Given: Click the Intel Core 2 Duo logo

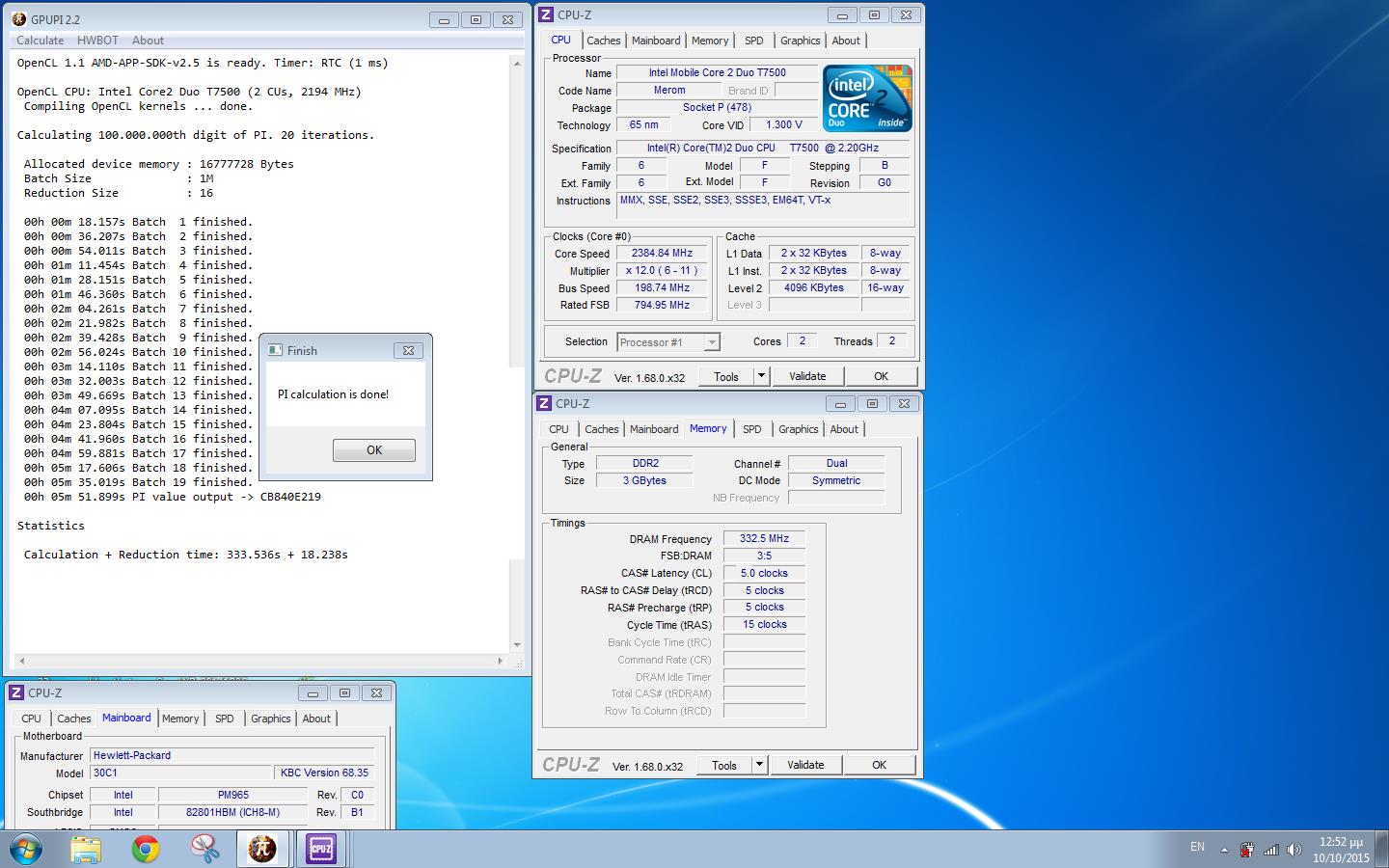Looking at the screenshot, I should pyautogui.click(x=867, y=98).
